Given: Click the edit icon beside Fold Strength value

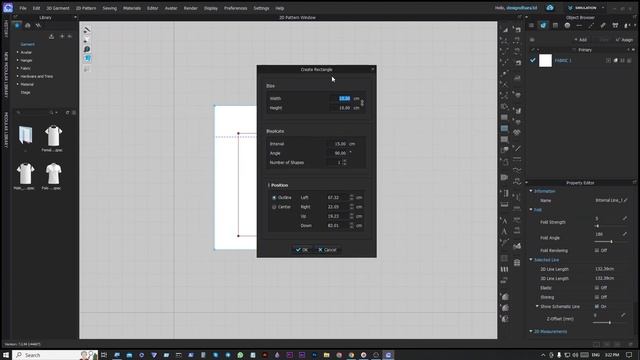Looking at the screenshot, I should (x=624, y=219).
